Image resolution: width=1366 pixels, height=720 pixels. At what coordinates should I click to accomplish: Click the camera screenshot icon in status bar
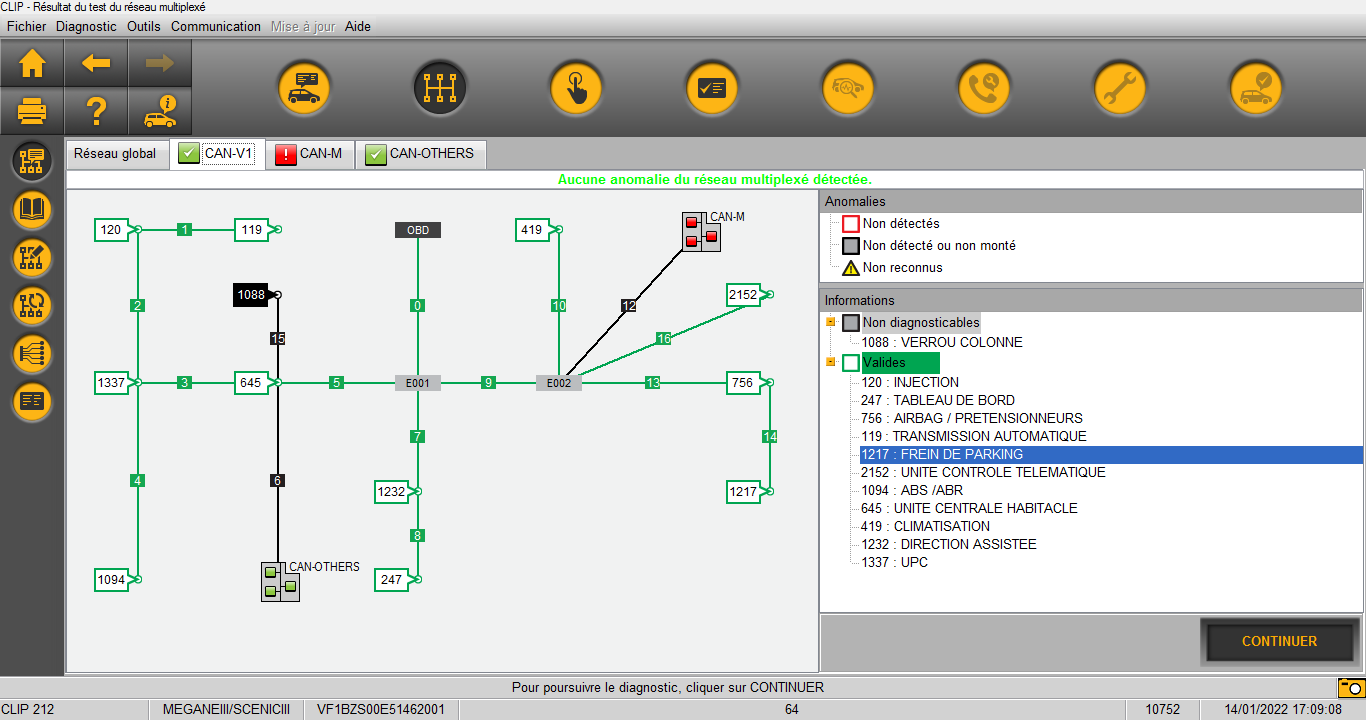coord(1351,687)
